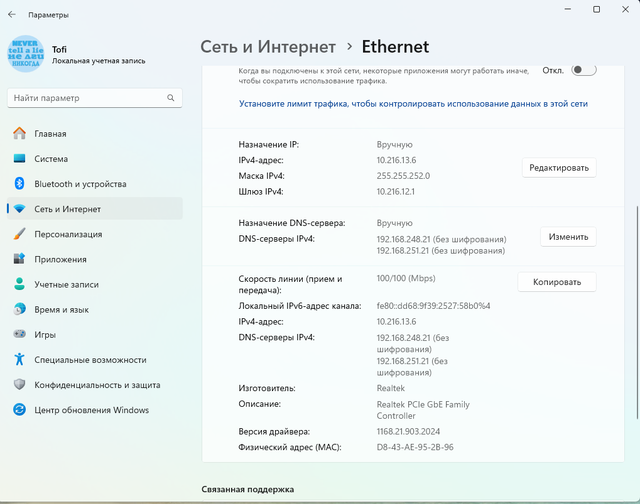Viewport: 640px width, 504px height.
Task: Click the Персонализация brush icon
Action: click(x=19, y=234)
